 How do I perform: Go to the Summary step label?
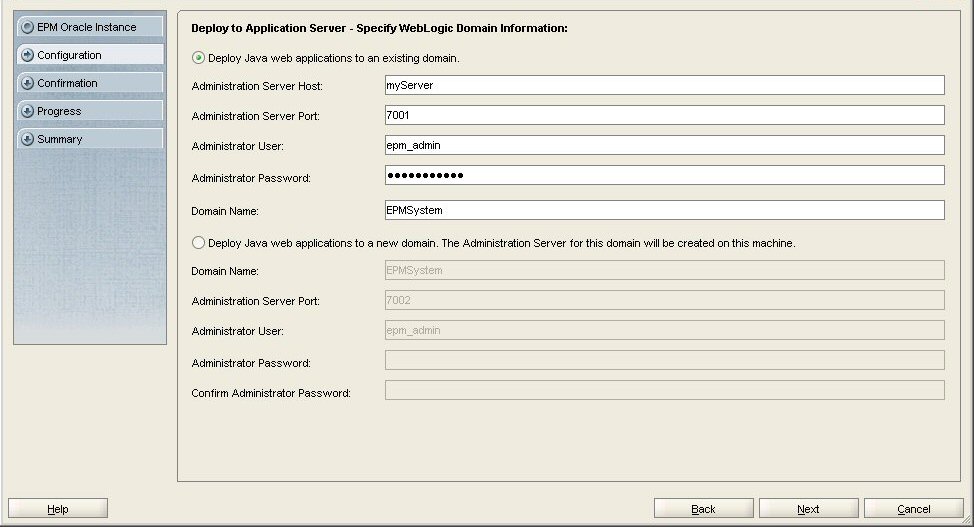tap(60, 139)
